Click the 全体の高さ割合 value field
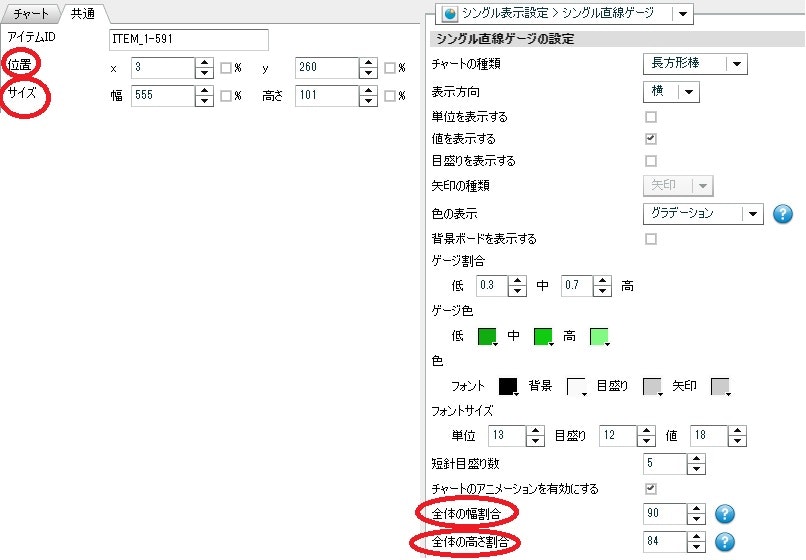806x560 pixels. click(665, 541)
